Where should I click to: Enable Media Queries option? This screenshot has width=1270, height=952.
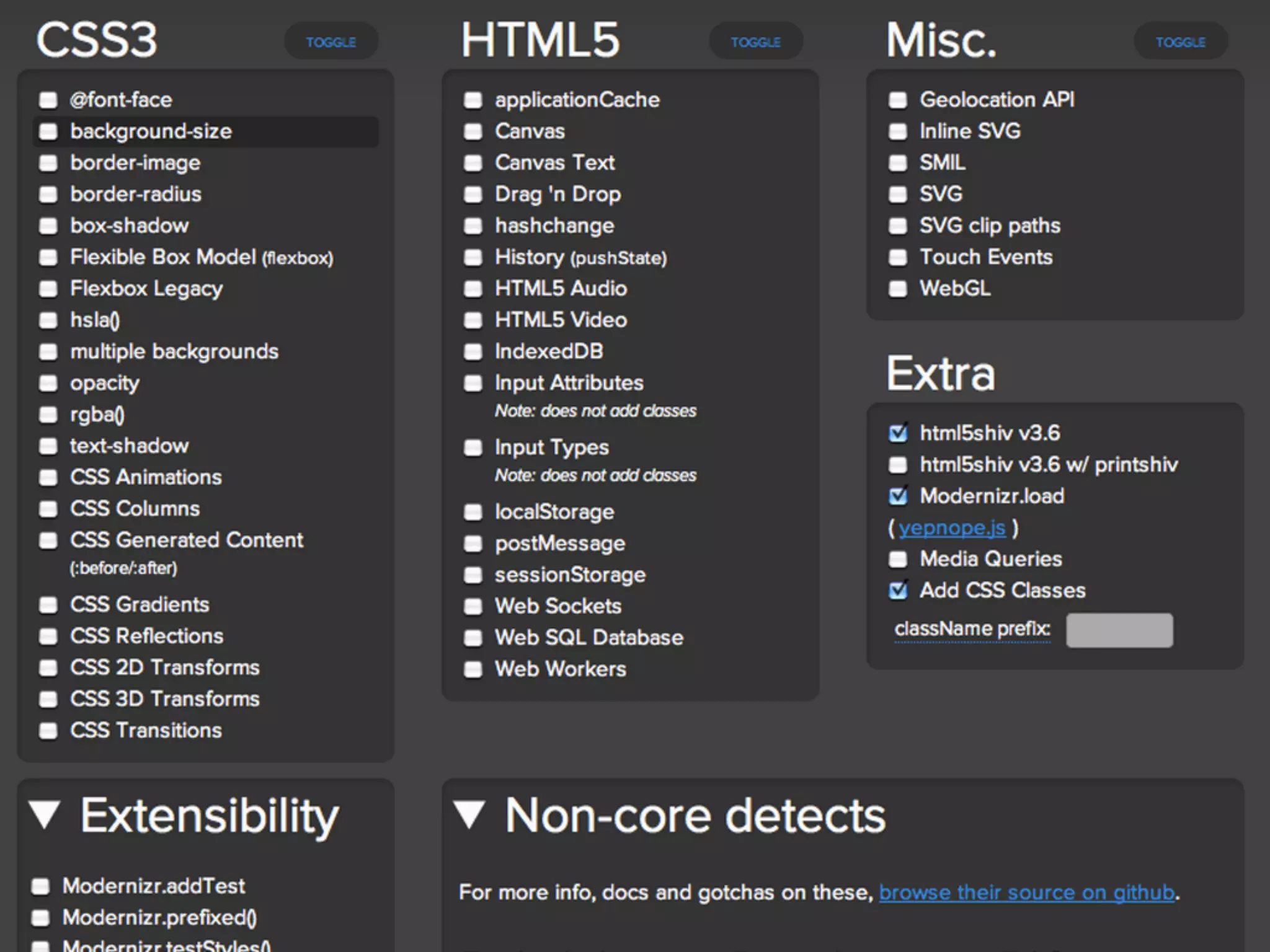coord(897,559)
